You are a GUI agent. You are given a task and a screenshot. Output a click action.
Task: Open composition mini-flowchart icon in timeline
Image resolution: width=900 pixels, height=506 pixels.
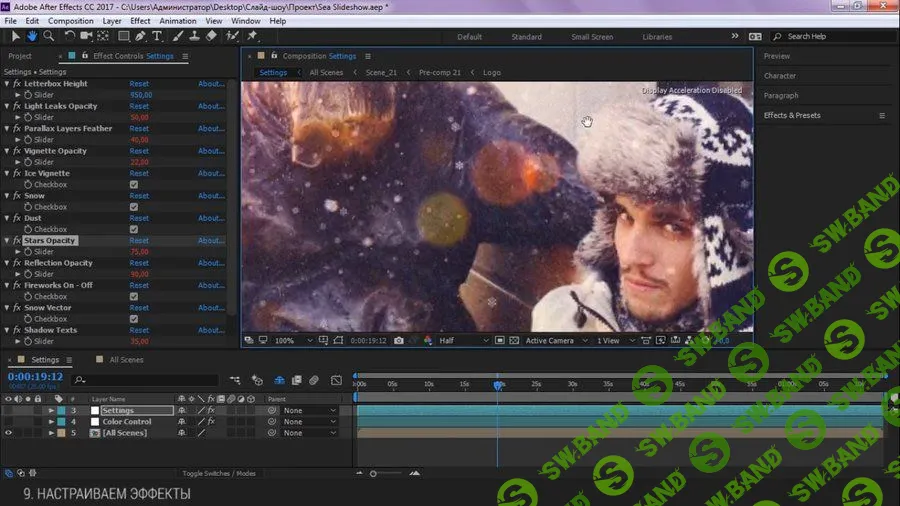coord(235,380)
